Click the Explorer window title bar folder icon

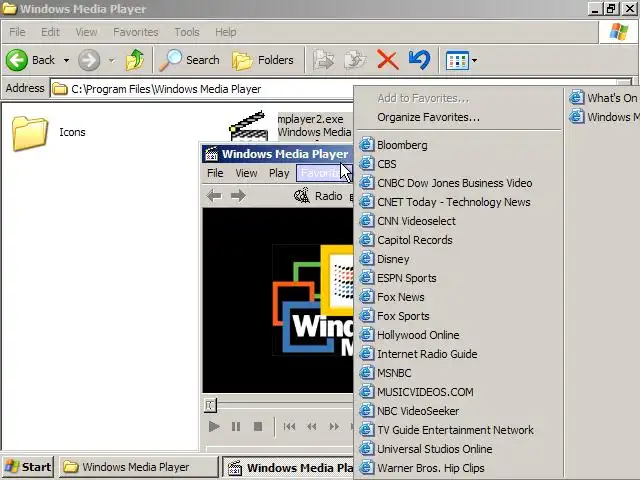[9, 9]
